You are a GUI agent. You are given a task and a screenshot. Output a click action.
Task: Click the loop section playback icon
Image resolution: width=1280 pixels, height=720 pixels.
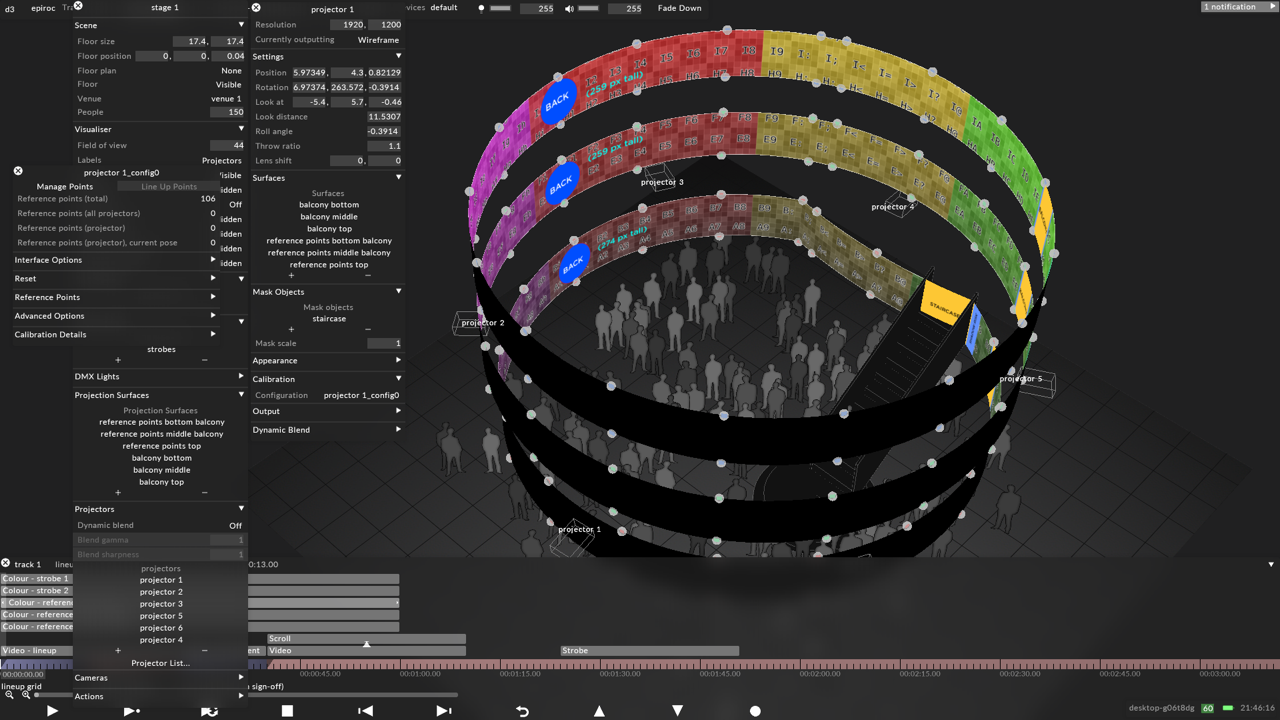point(209,711)
